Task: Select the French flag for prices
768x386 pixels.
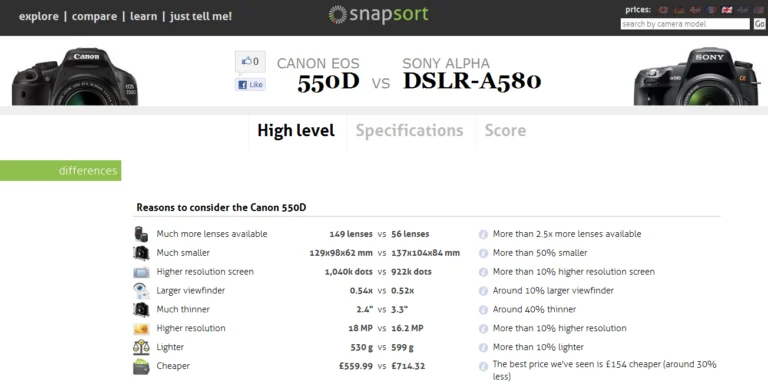Action: click(x=711, y=10)
